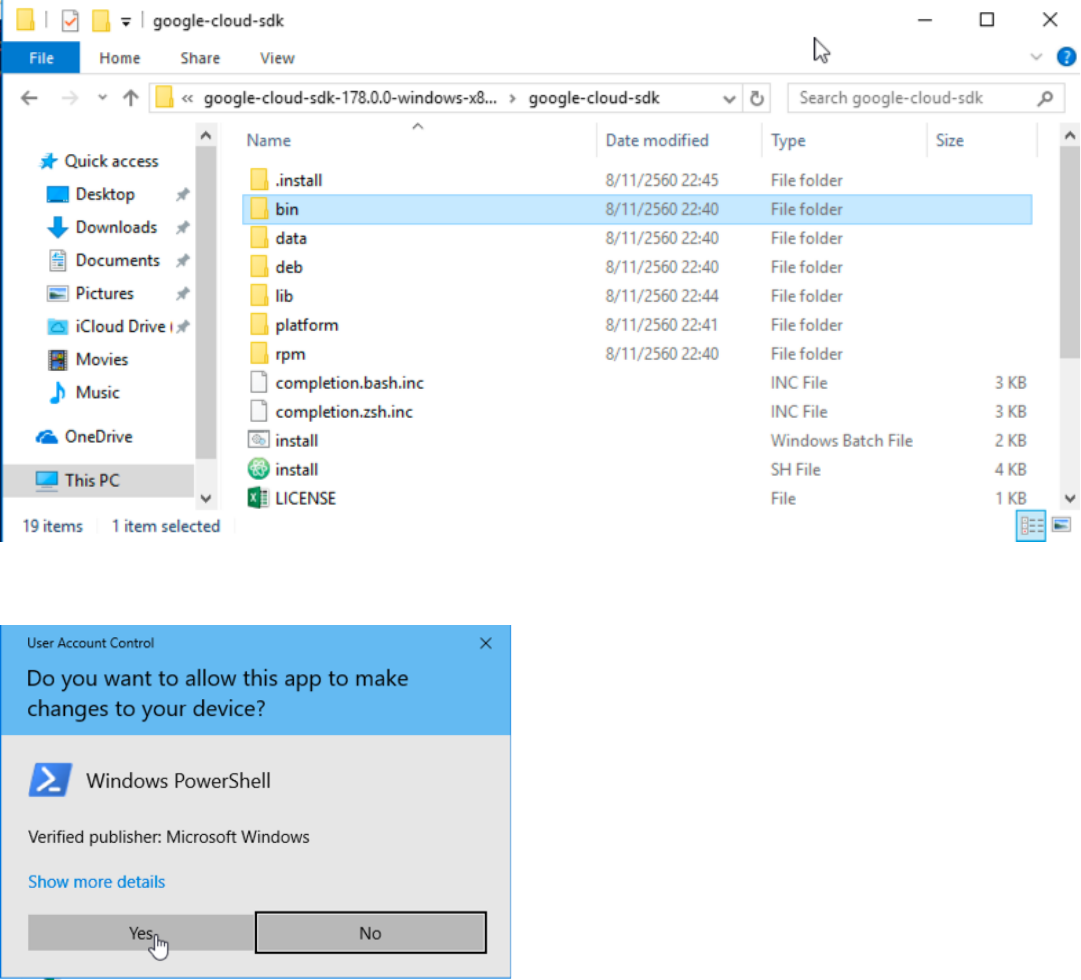Screen dimensions: 1081x980
Task: Click double chevron at breadcrumb start
Action: click(x=187, y=99)
